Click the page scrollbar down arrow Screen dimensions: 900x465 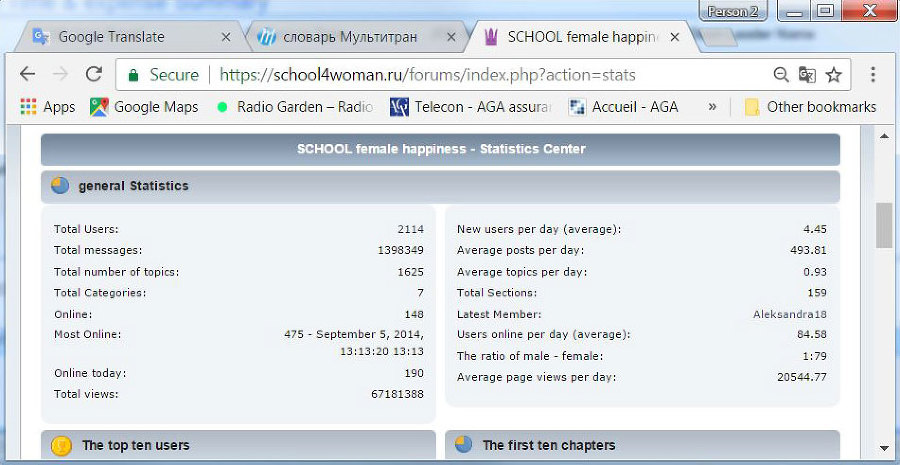click(884, 447)
